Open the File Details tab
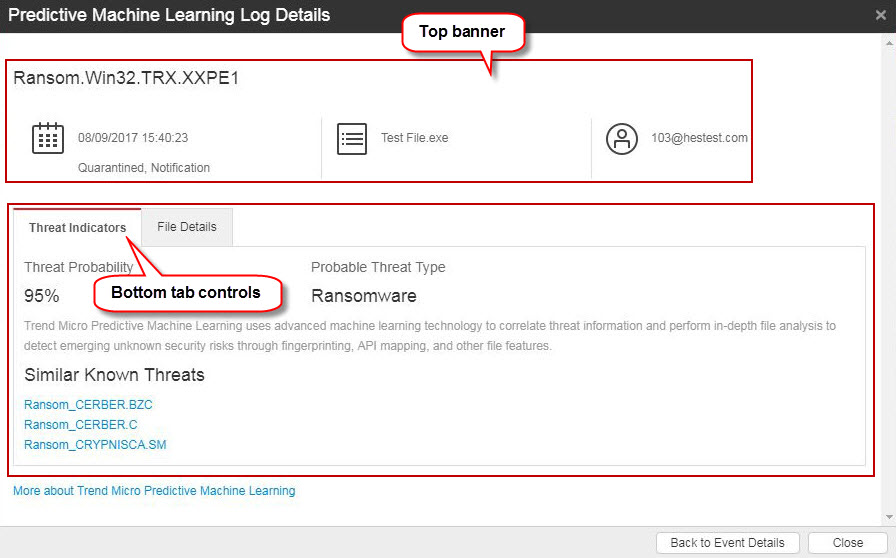Screen dimensions: 896x558 (187, 227)
